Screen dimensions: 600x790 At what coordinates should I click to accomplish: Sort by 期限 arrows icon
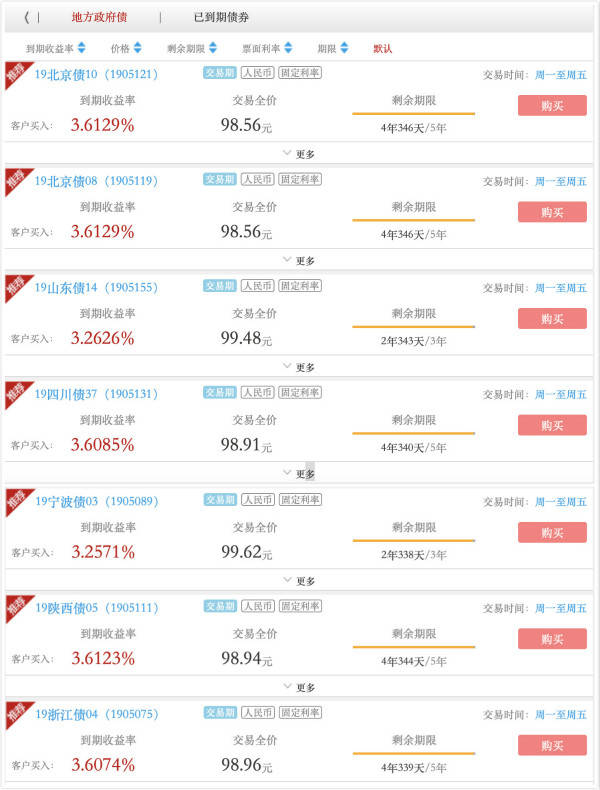pyautogui.click(x=344, y=48)
